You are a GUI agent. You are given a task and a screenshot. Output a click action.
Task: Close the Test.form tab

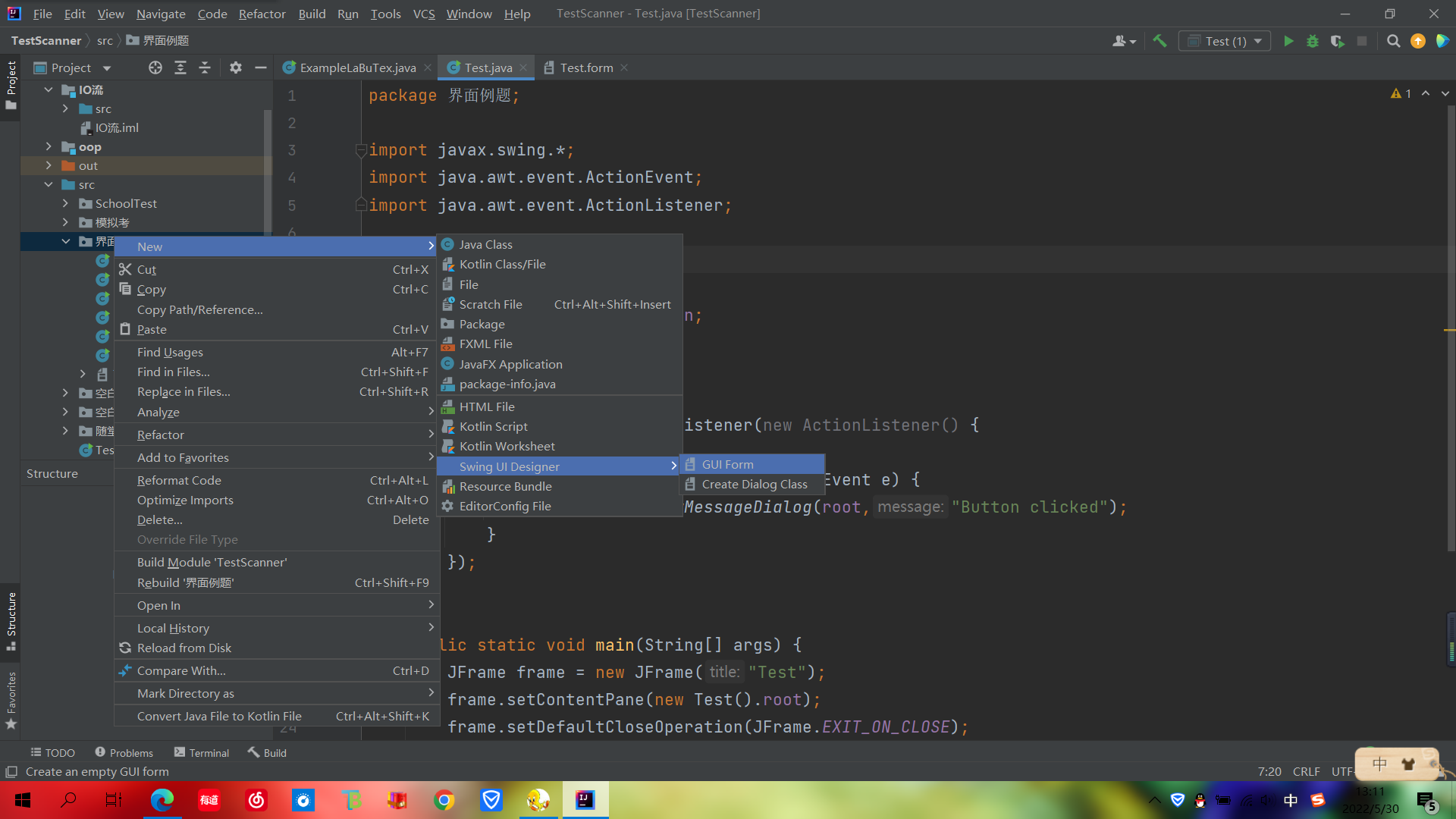[x=624, y=67]
